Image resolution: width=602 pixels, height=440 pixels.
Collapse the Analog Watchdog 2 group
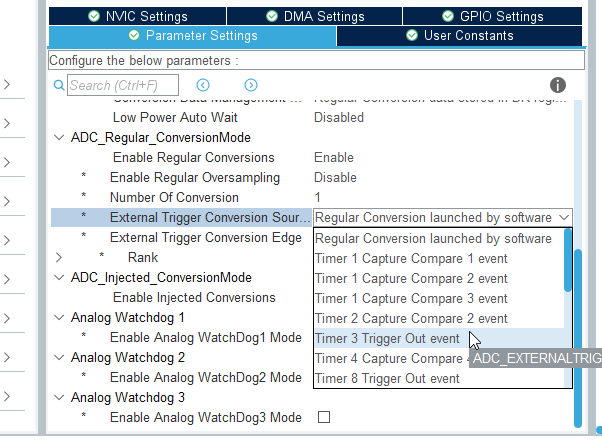59,357
